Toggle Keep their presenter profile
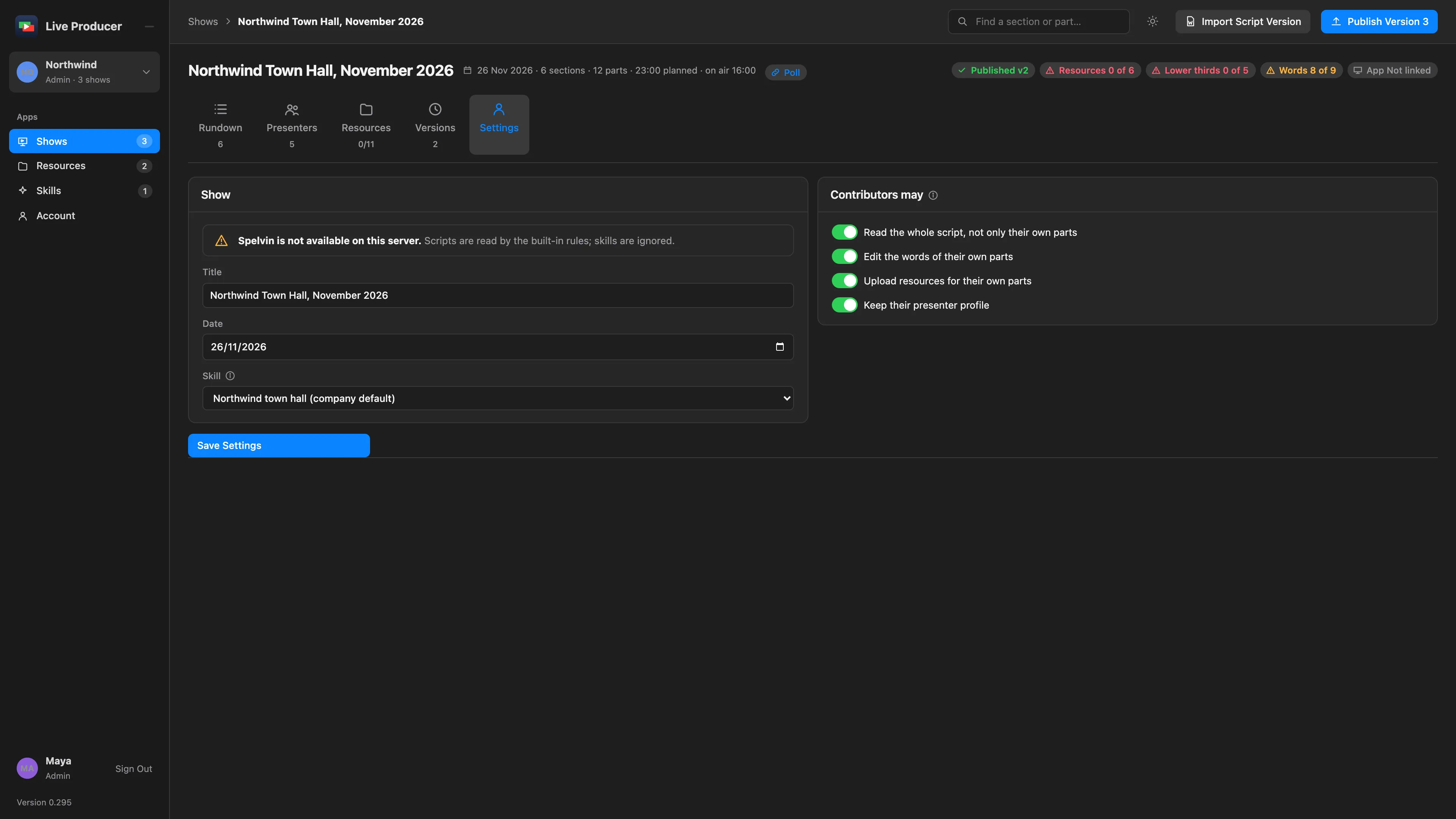The width and height of the screenshot is (1456, 819). point(844,305)
